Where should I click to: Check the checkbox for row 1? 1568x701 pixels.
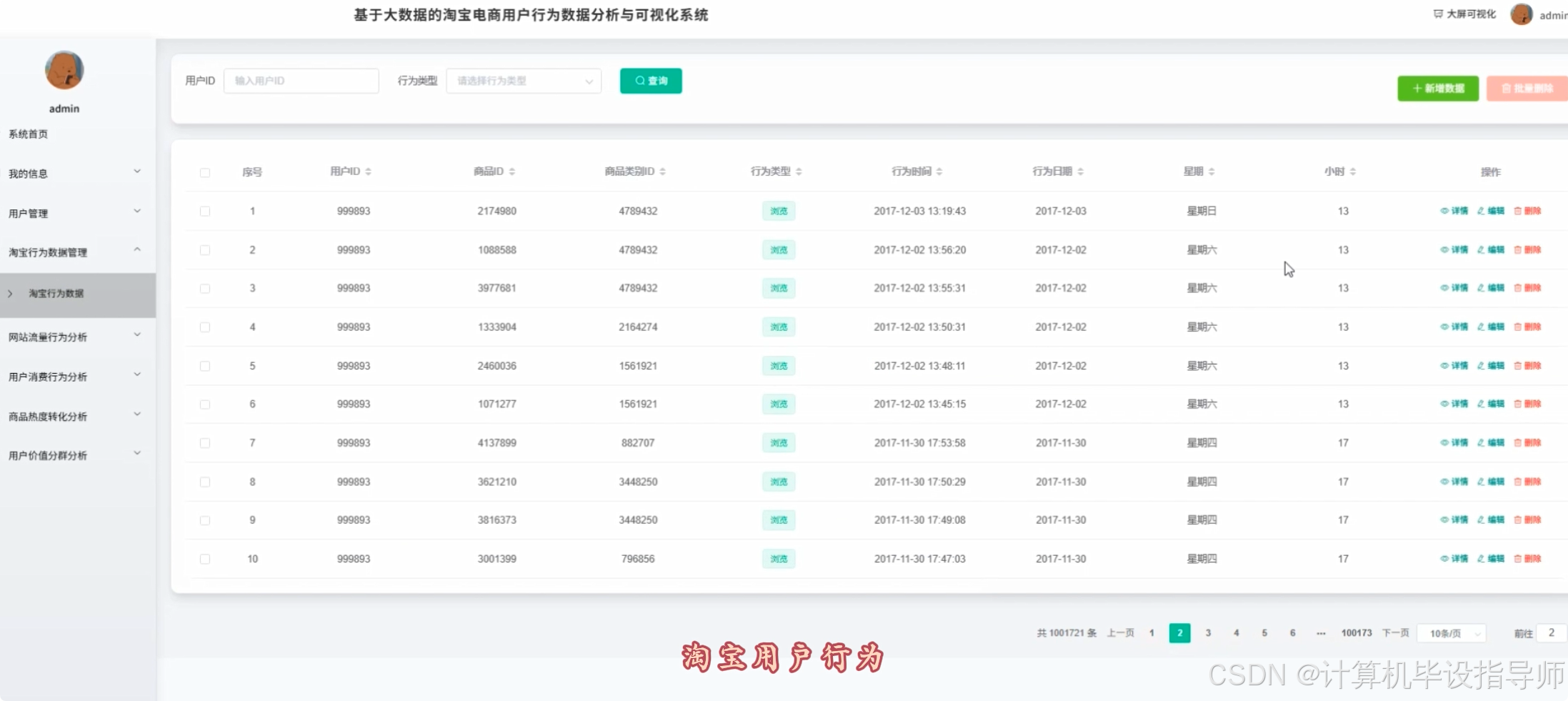click(205, 212)
